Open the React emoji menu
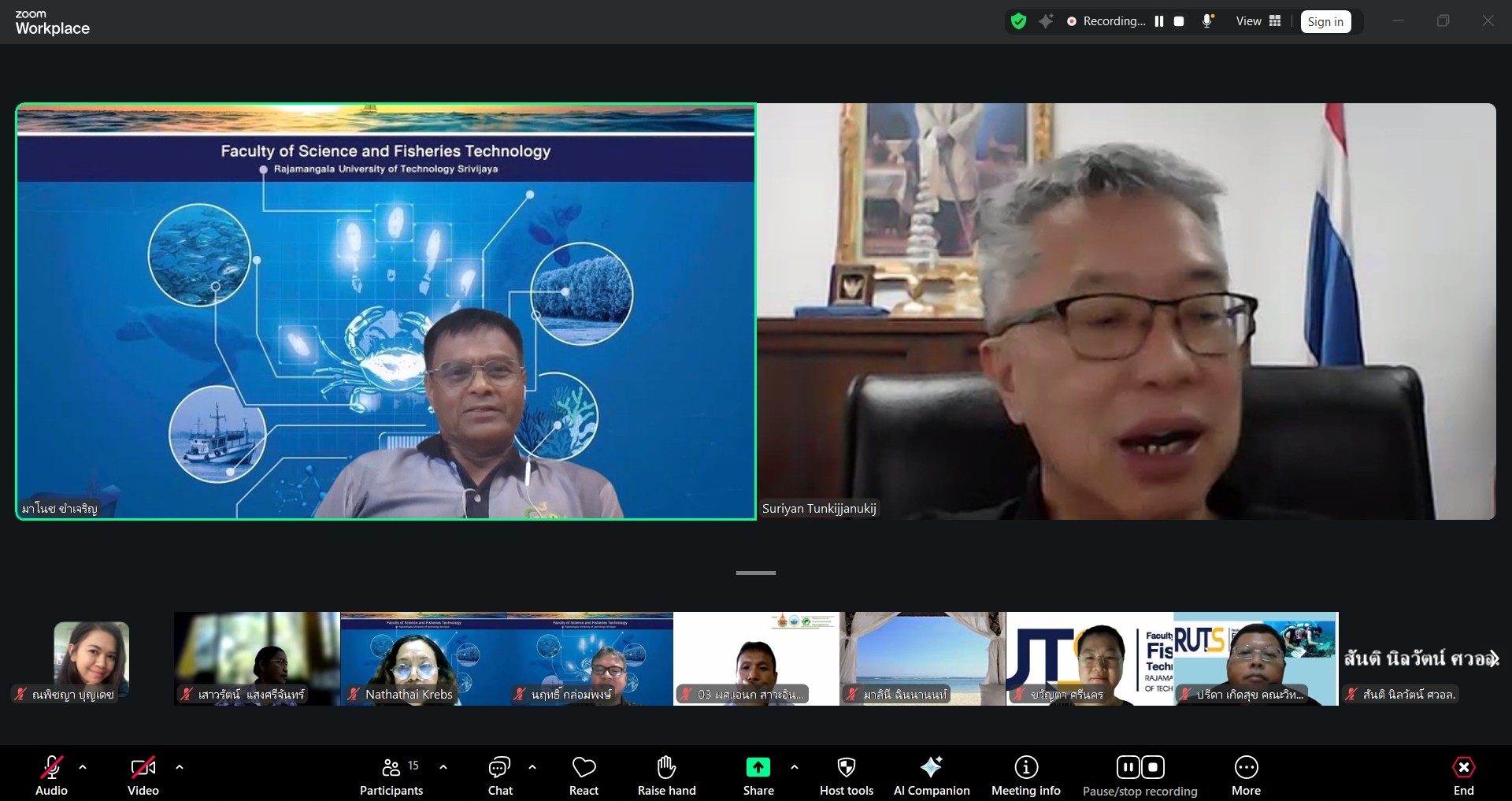 pos(584,776)
